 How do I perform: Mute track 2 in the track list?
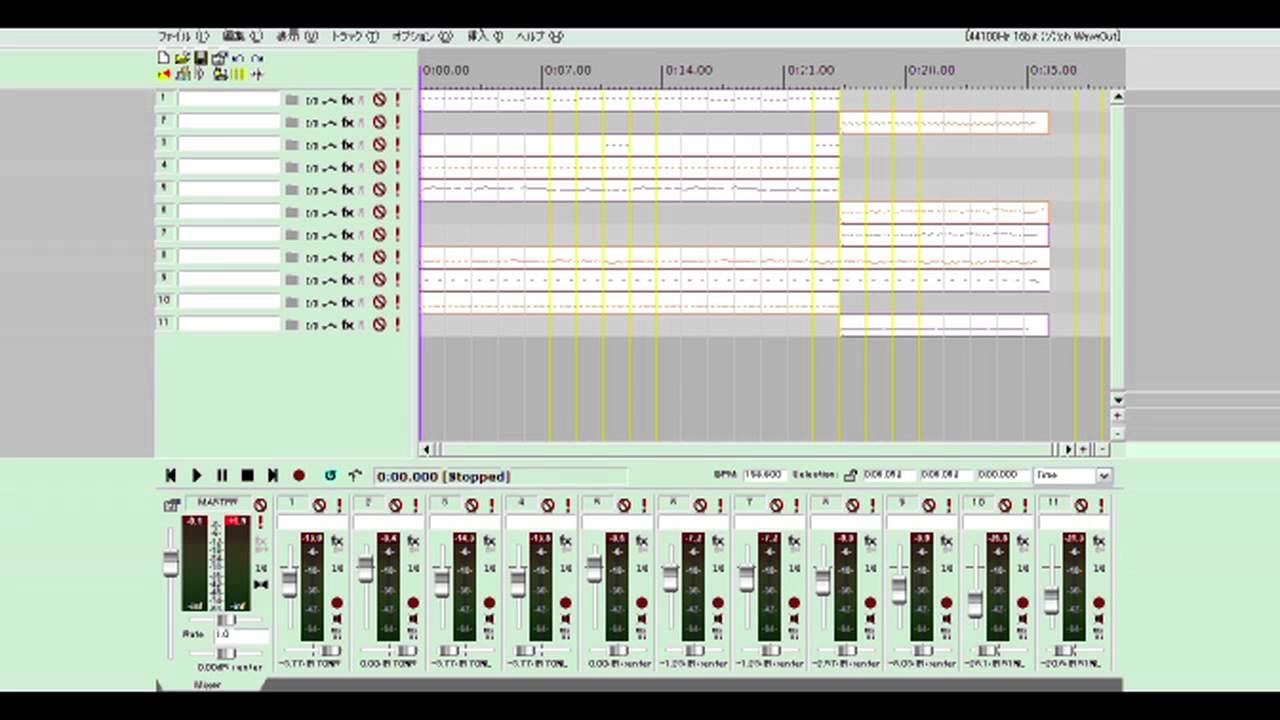[x=379, y=123]
